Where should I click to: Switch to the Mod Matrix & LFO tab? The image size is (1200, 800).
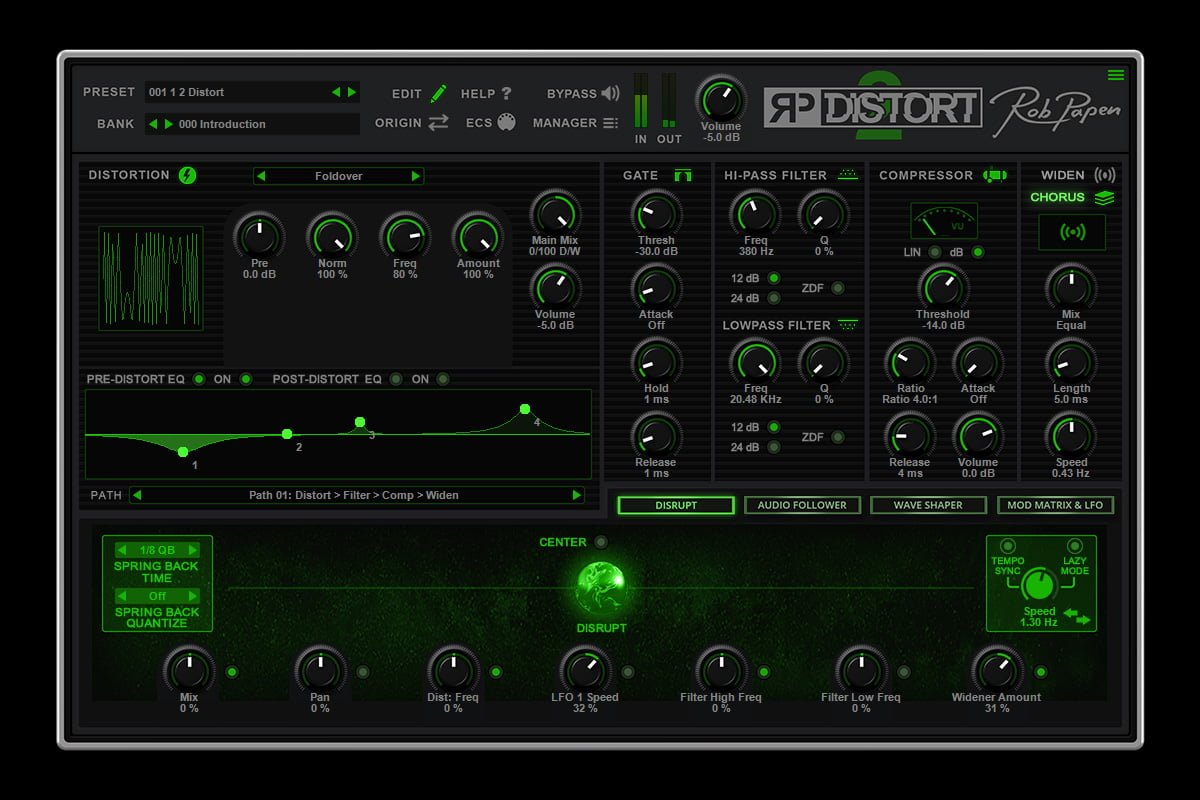pyautogui.click(x=1055, y=505)
